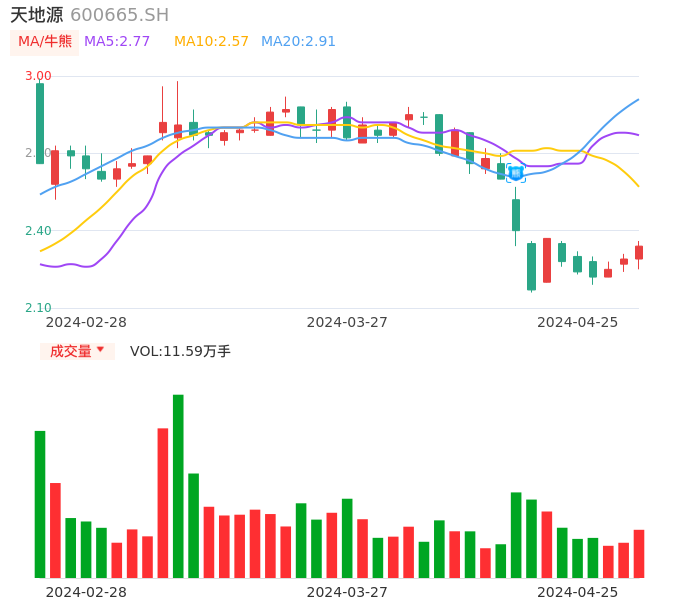Click the rightmost red volume bar
This screenshot has height=606, width=686.
pos(639,553)
